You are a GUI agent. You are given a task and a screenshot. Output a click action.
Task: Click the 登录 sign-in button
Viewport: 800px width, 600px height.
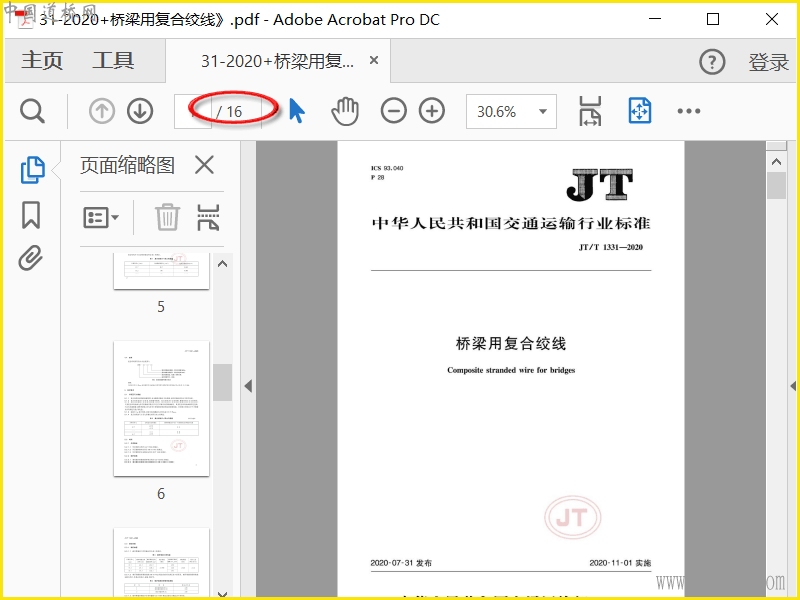[768, 62]
